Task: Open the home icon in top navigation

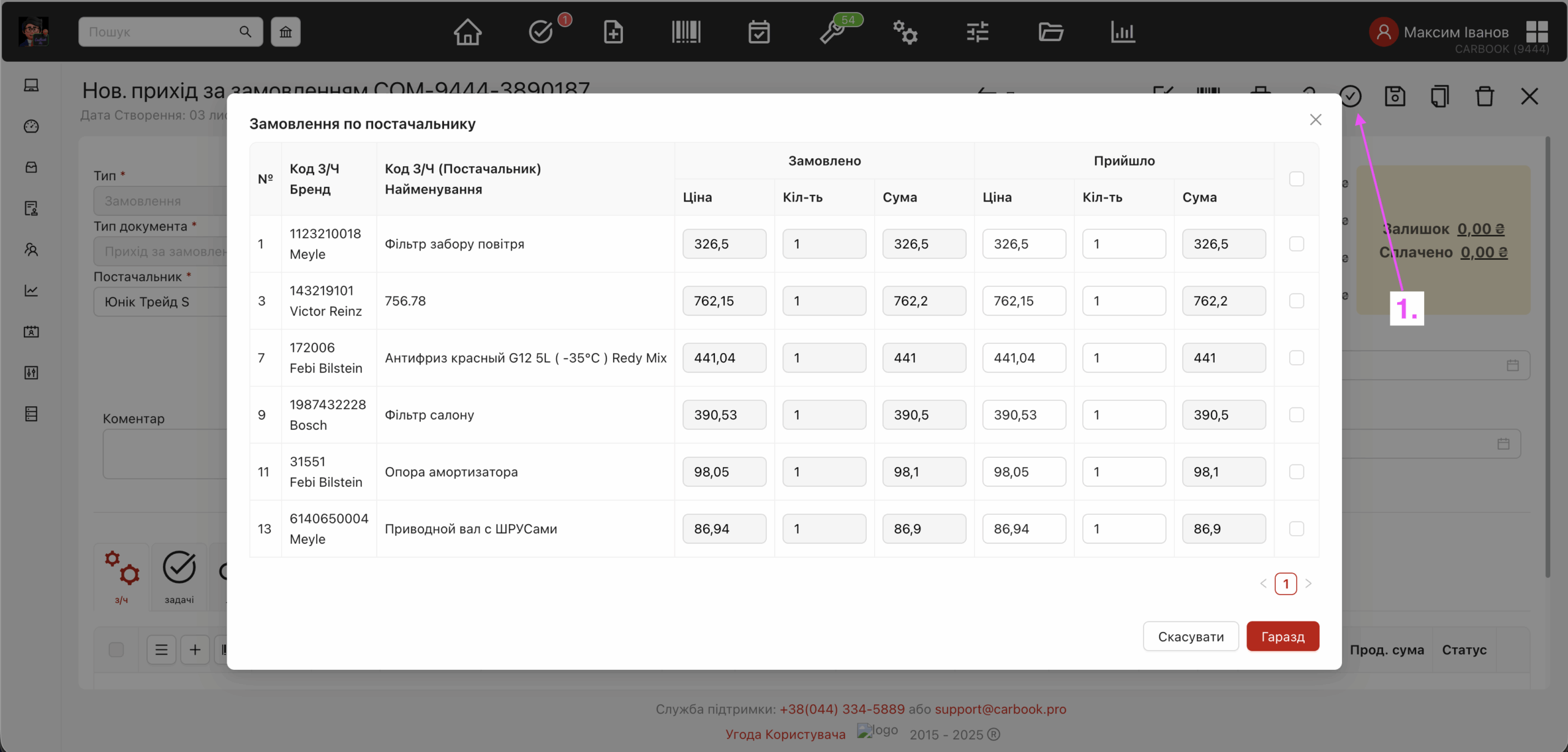Action: pos(467,32)
